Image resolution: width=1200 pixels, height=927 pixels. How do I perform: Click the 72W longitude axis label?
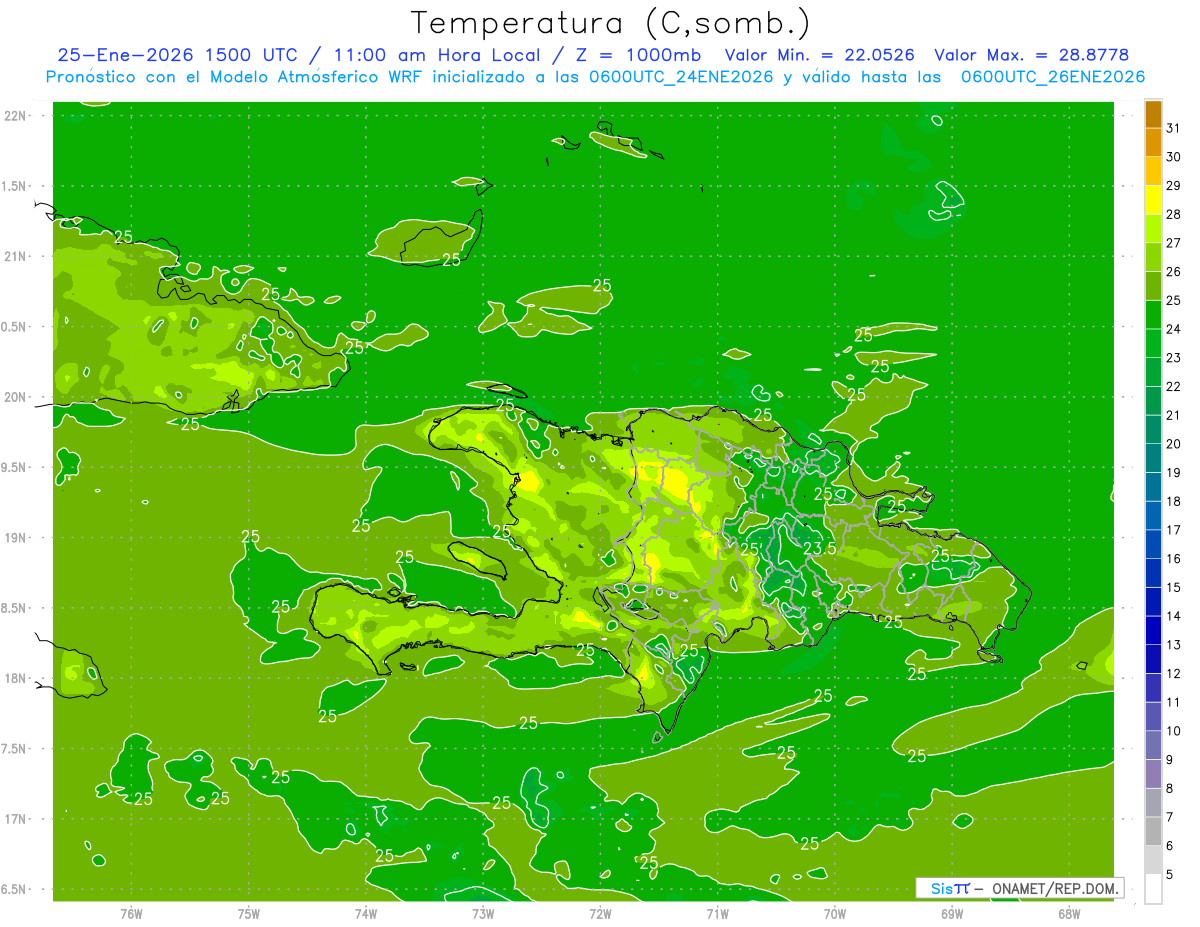click(x=600, y=913)
